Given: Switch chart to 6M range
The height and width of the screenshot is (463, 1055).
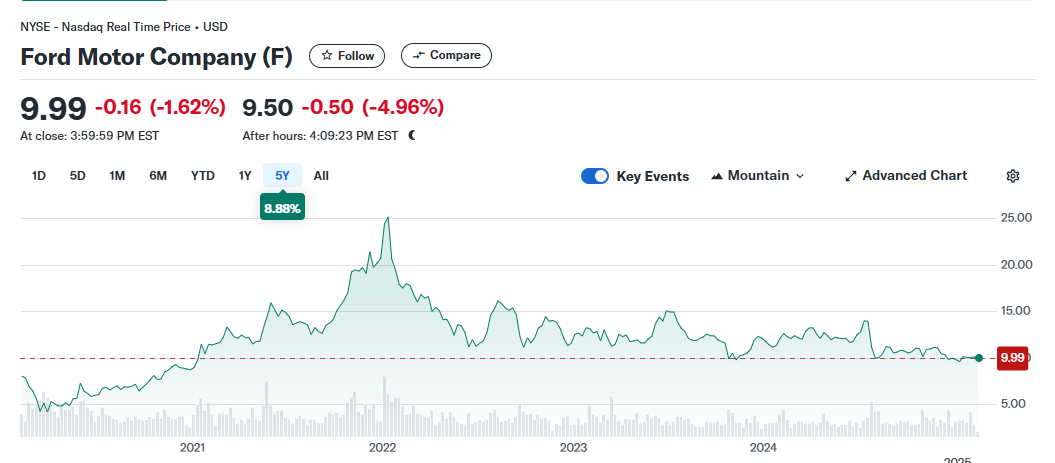Looking at the screenshot, I should coord(158,176).
